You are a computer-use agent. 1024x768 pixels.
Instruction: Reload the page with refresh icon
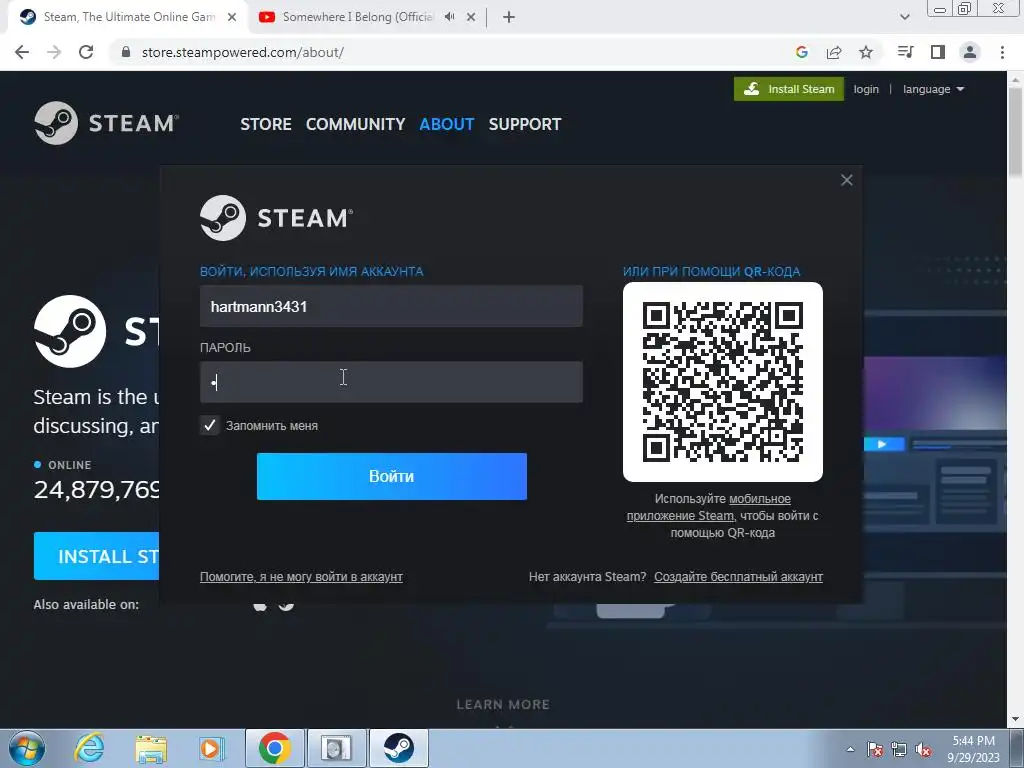point(86,52)
